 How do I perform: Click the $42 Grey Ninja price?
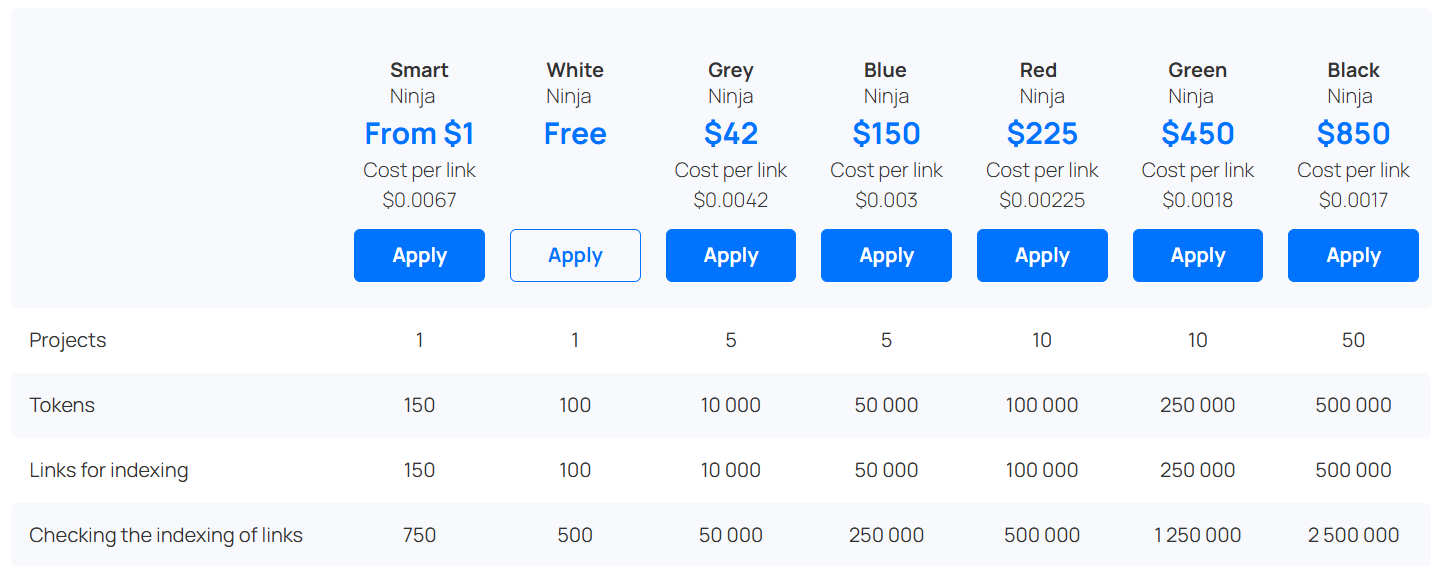click(x=731, y=134)
